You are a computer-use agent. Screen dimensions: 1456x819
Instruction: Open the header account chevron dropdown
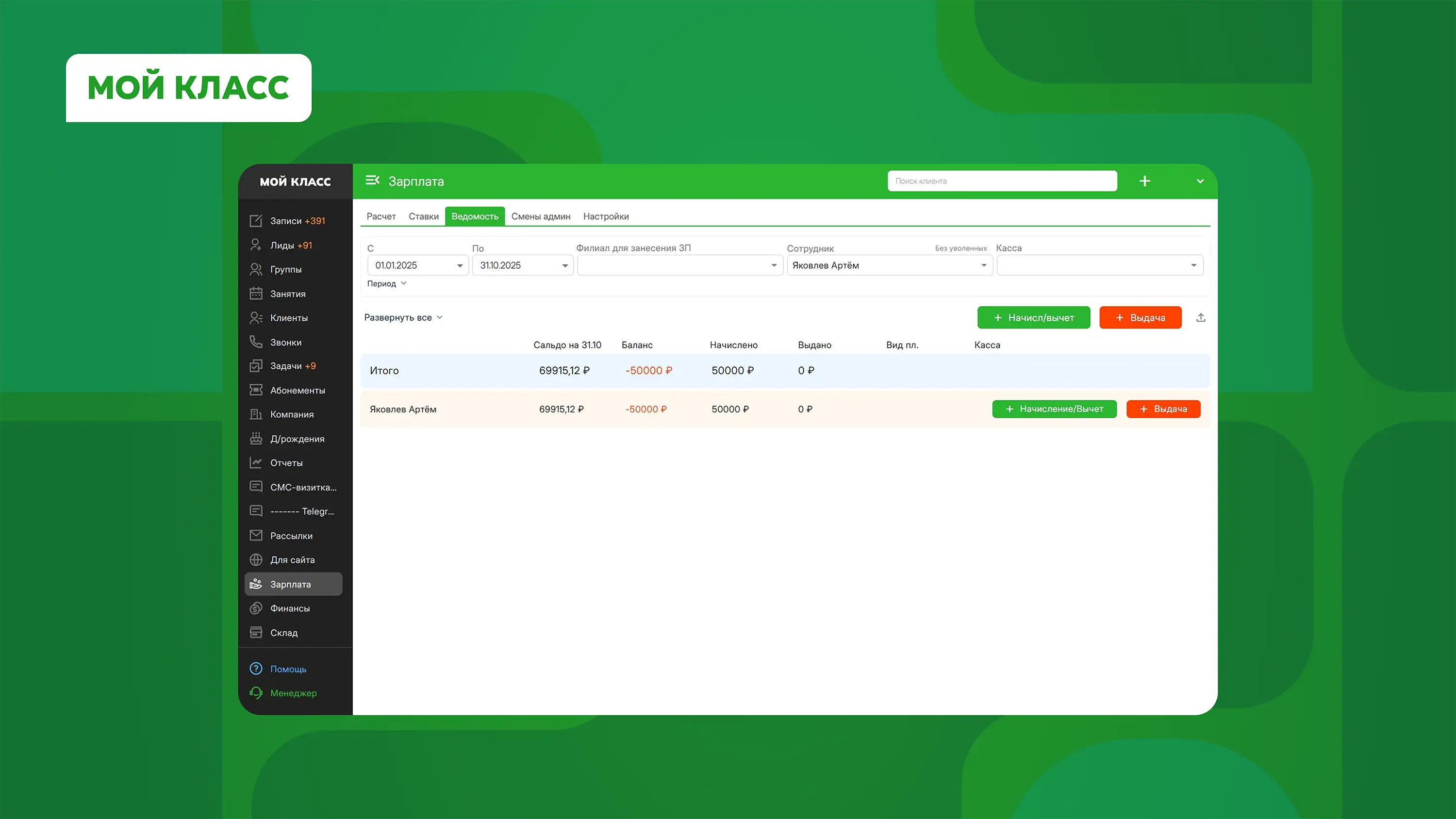pyautogui.click(x=1200, y=181)
